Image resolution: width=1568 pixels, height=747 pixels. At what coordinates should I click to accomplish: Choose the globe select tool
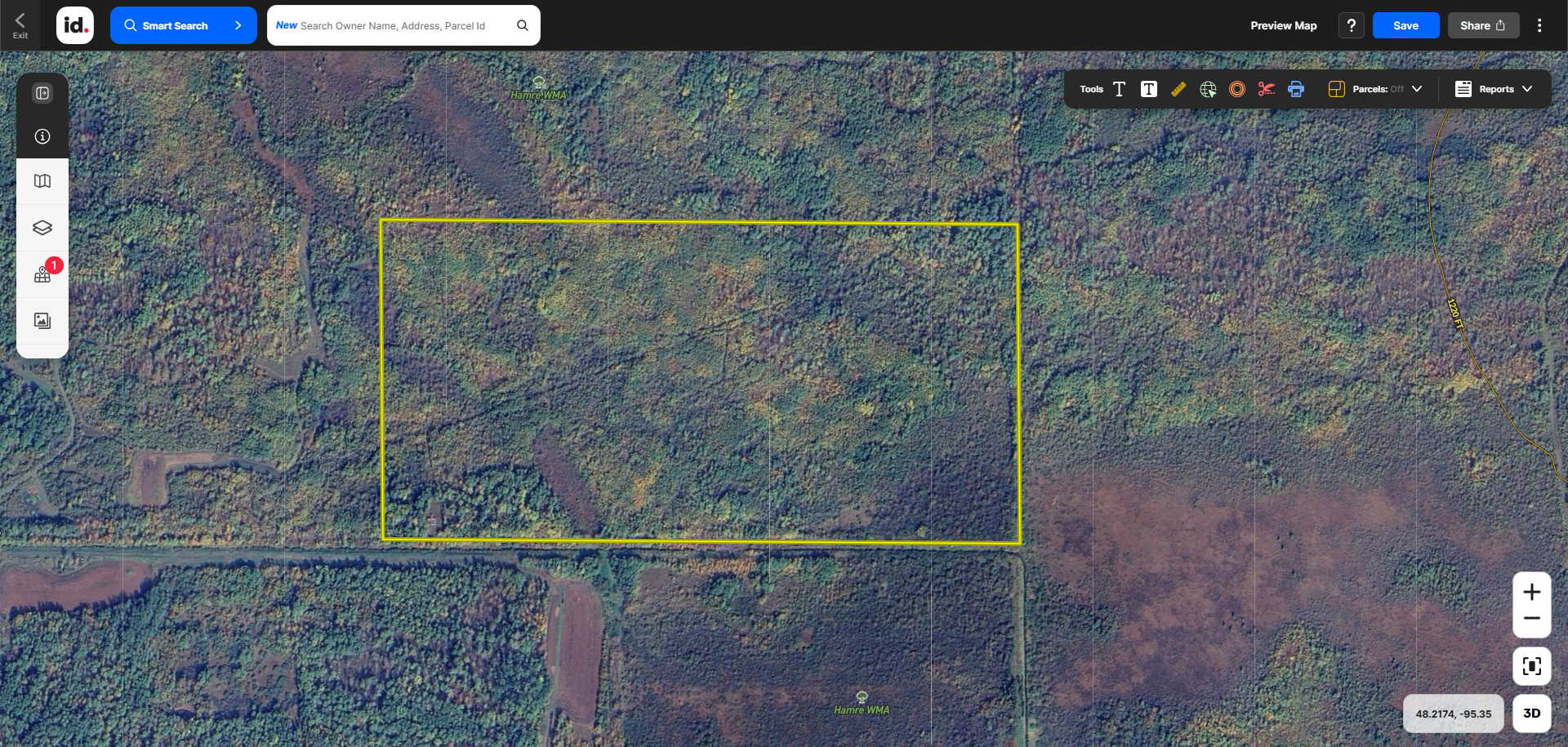(1208, 89)
